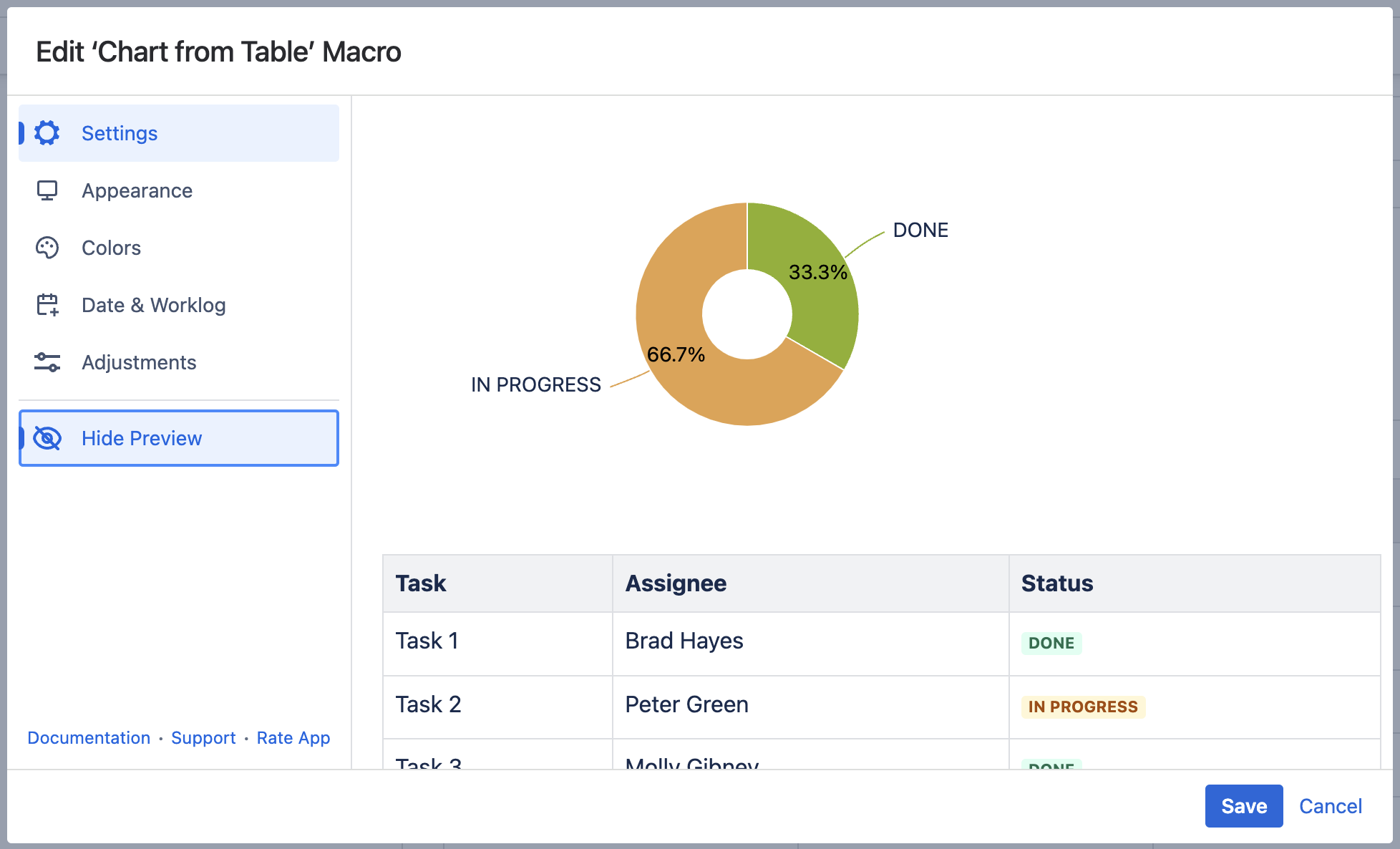The height and width of the screenshot is (849, 1400).
Task: Select Date & Worklog menu item
Action: tap(153, 305)
